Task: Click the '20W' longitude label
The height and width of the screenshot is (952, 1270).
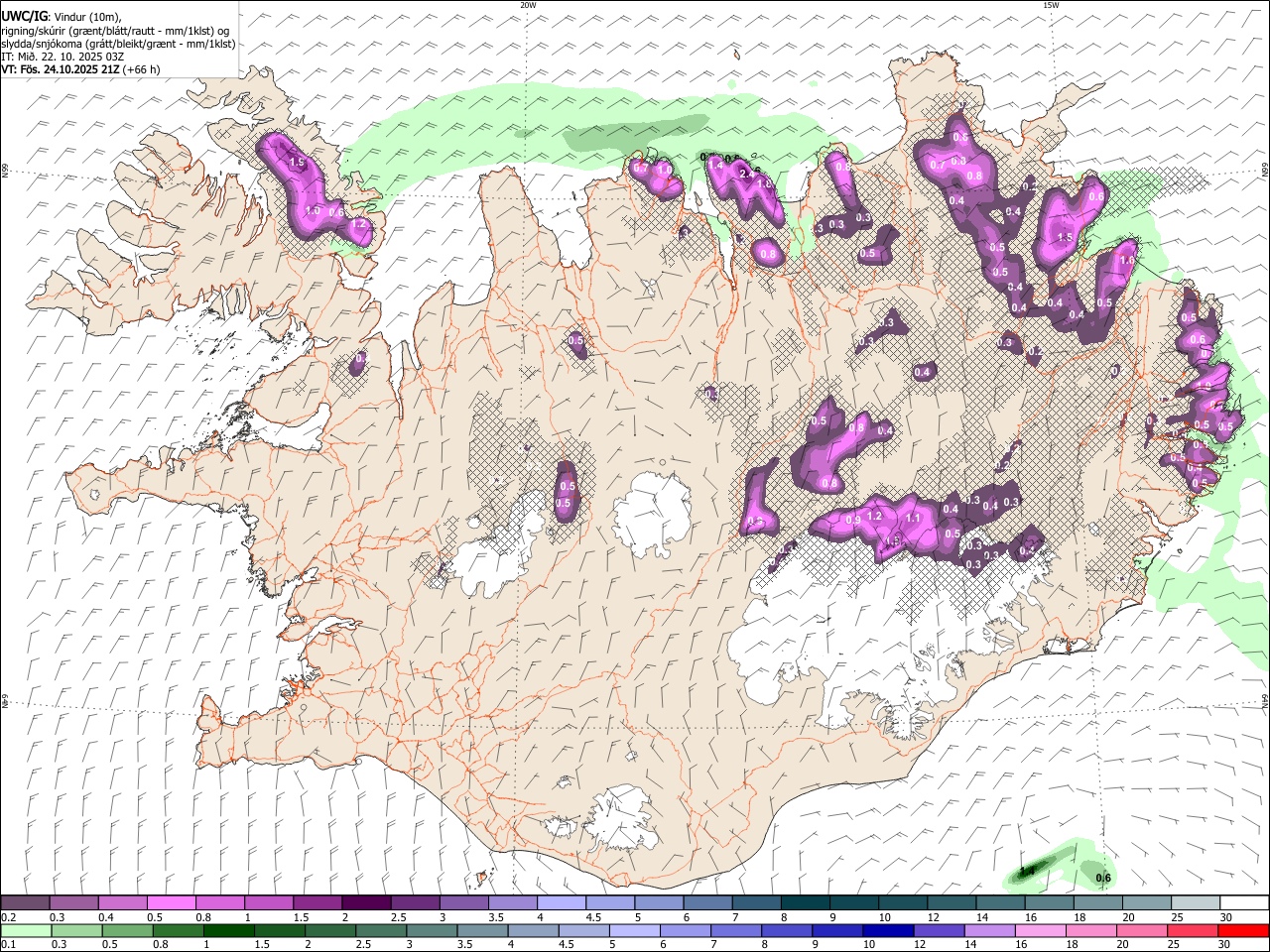Action: (528, 5)
